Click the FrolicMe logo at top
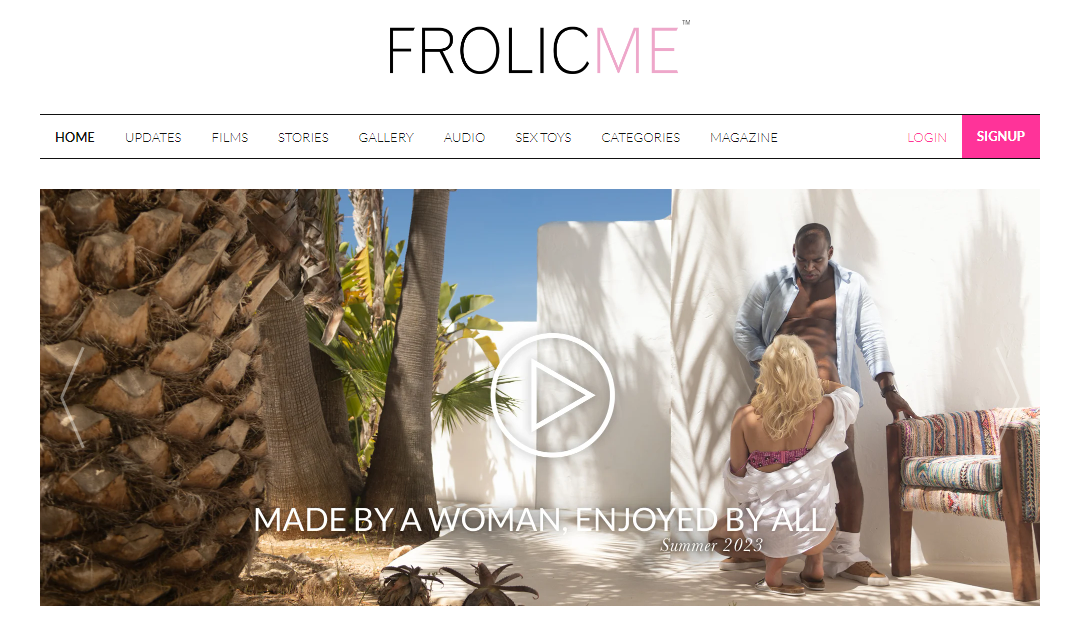Viewport: 1078px width, 622px height. (538, 48)
